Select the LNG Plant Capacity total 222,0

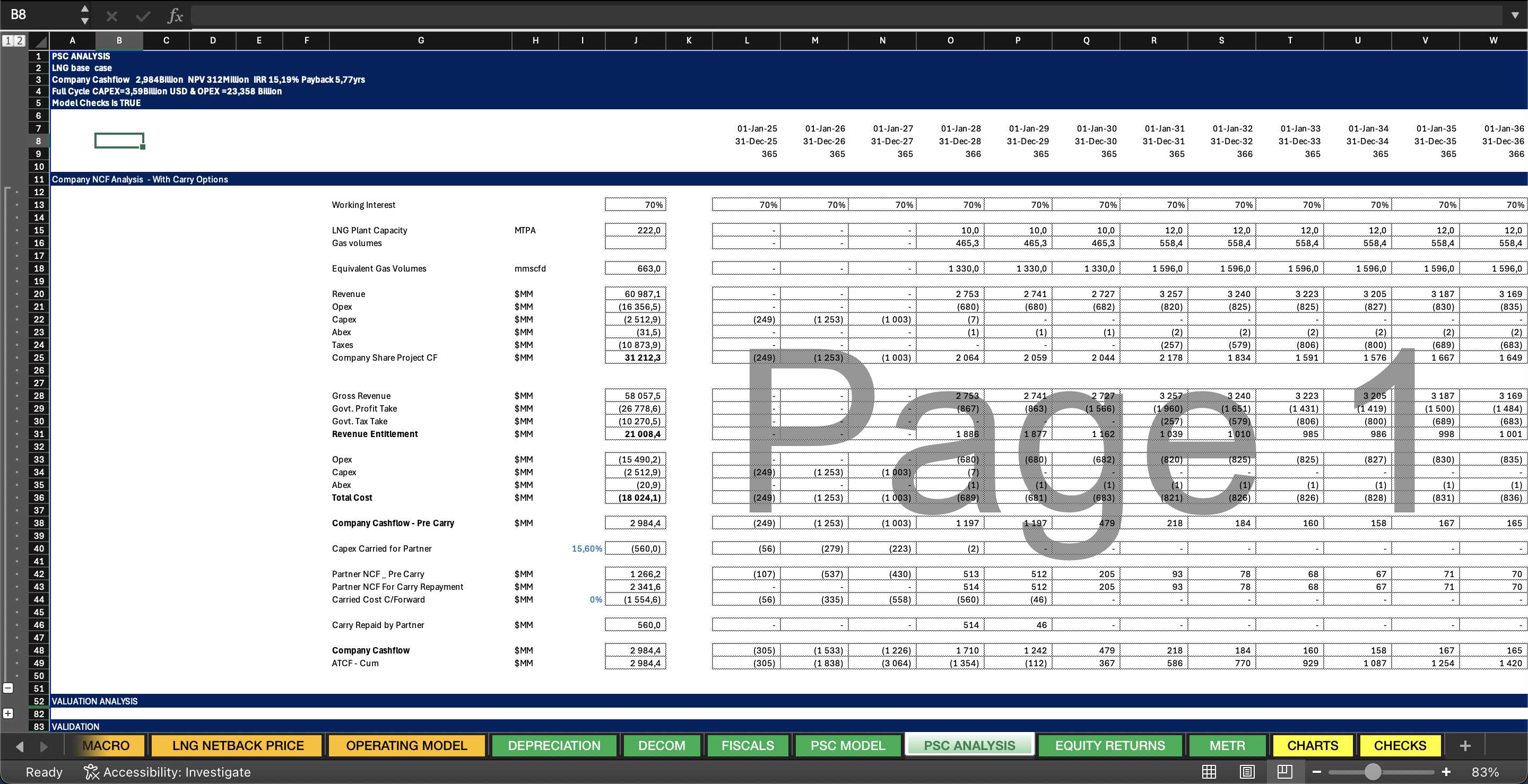(x=635, y=230)
